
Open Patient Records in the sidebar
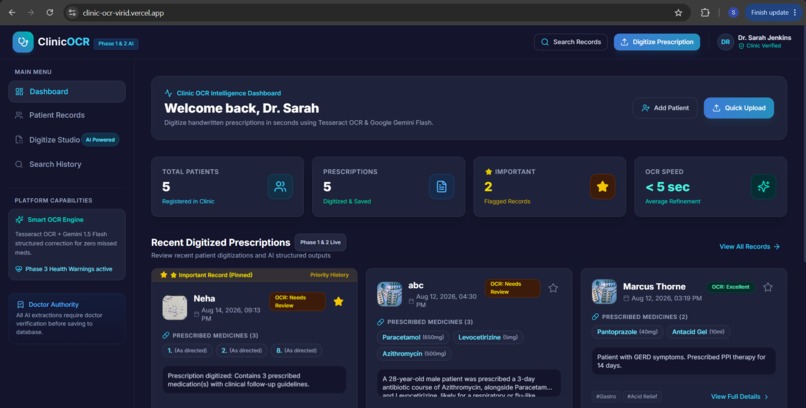[x=67, y=115]
